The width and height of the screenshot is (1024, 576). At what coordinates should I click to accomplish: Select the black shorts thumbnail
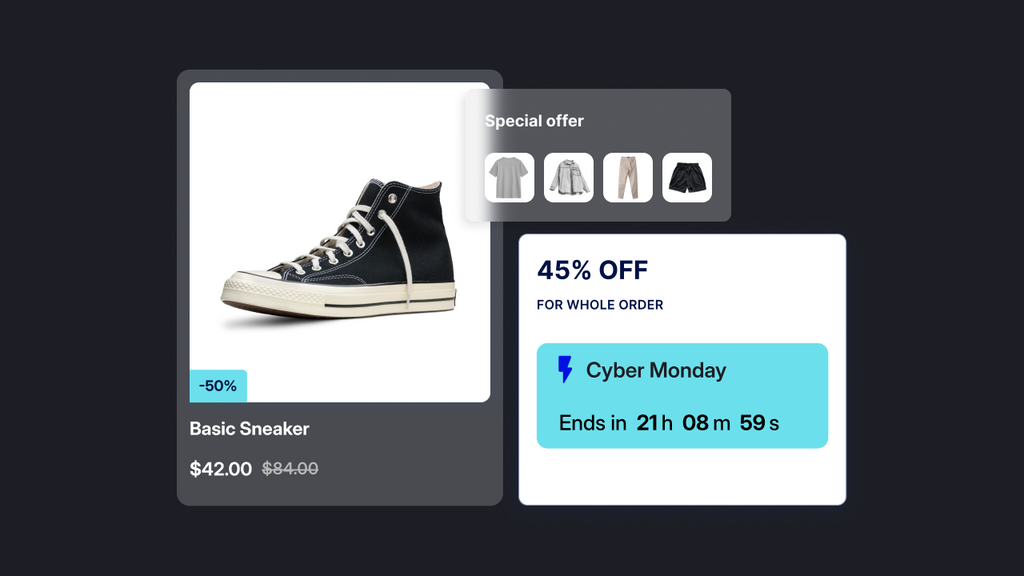pos(687,178)
